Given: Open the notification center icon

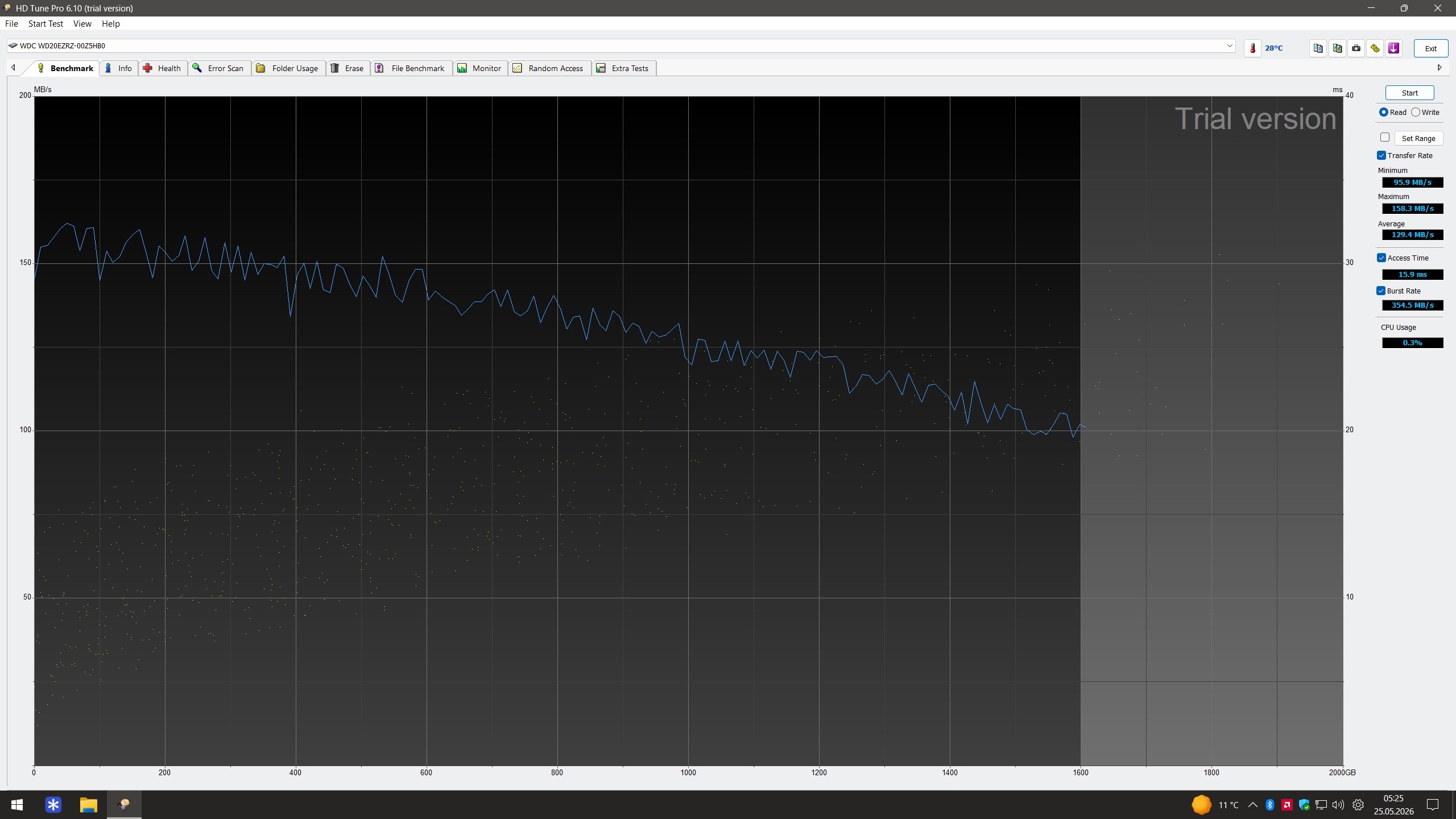Looking at the screenshot, I should tap(1433, 805).
